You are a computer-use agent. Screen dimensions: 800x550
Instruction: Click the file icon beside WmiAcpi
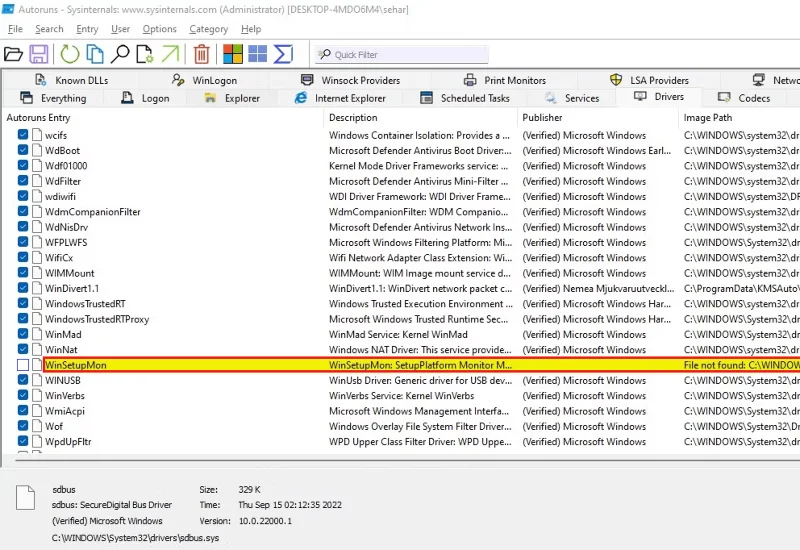(x=37, y=410)
